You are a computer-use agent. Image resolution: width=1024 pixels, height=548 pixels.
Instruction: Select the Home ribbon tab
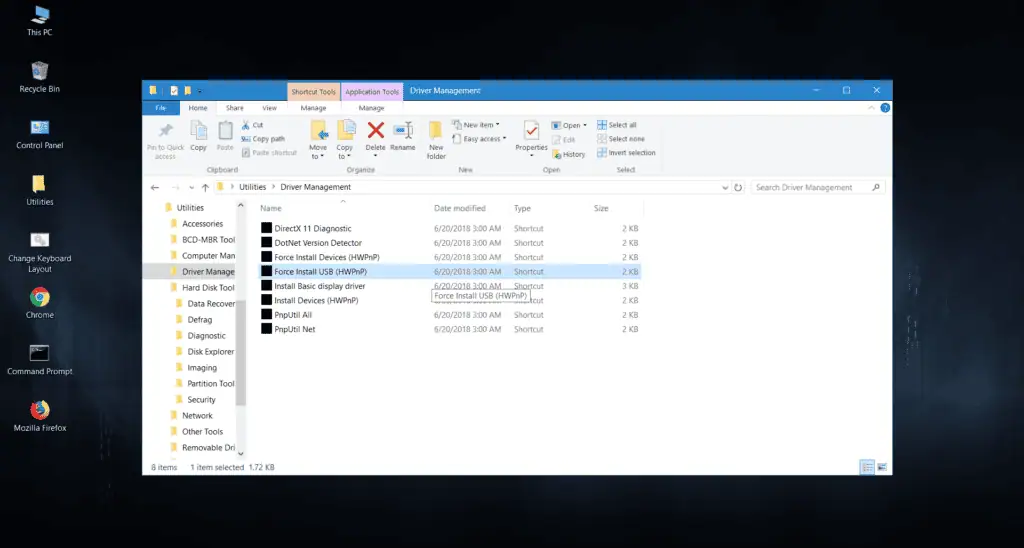point(198,108)
